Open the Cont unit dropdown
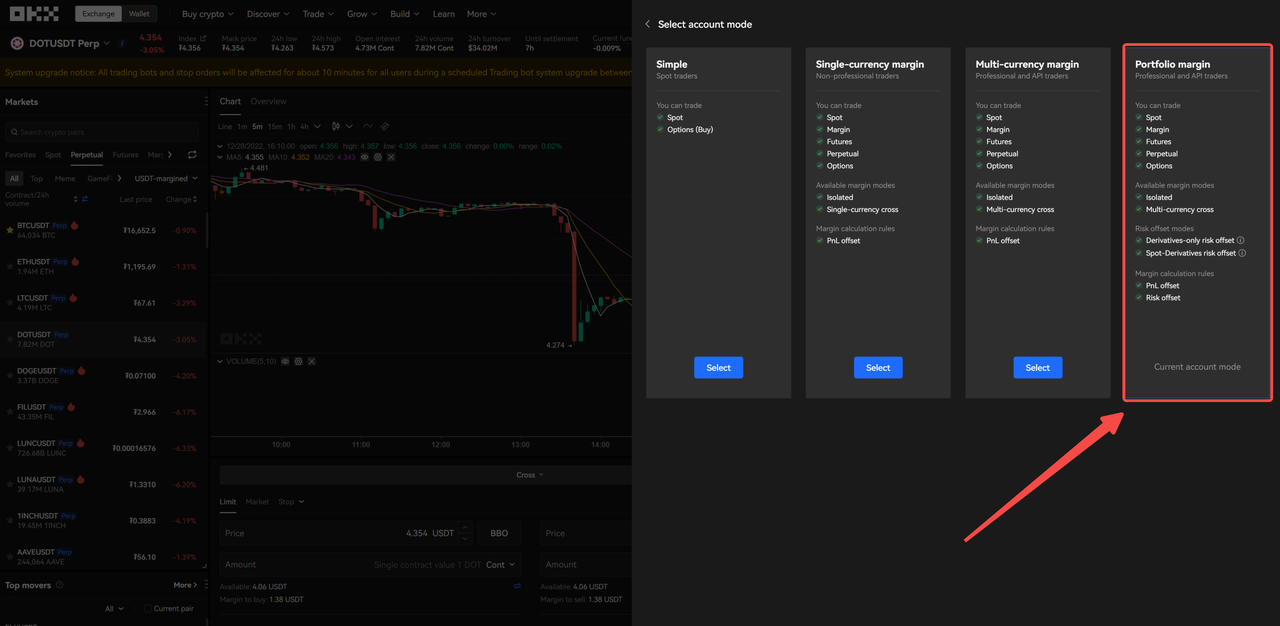 point(500,564)
